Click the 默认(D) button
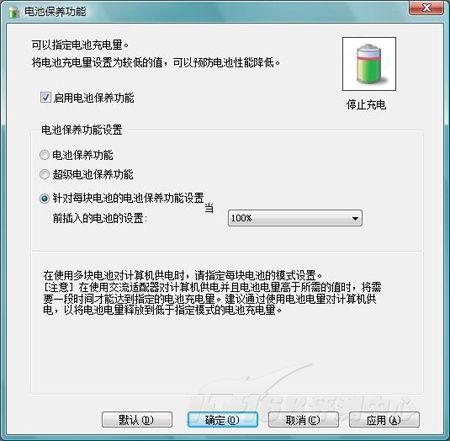Viewport: 450px width, 441px height. point(137,420)
